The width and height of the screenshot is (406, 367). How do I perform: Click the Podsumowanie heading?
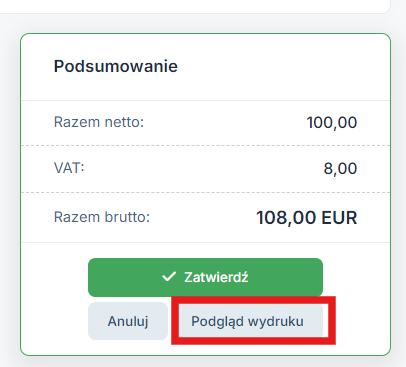(x=116, y=66)
